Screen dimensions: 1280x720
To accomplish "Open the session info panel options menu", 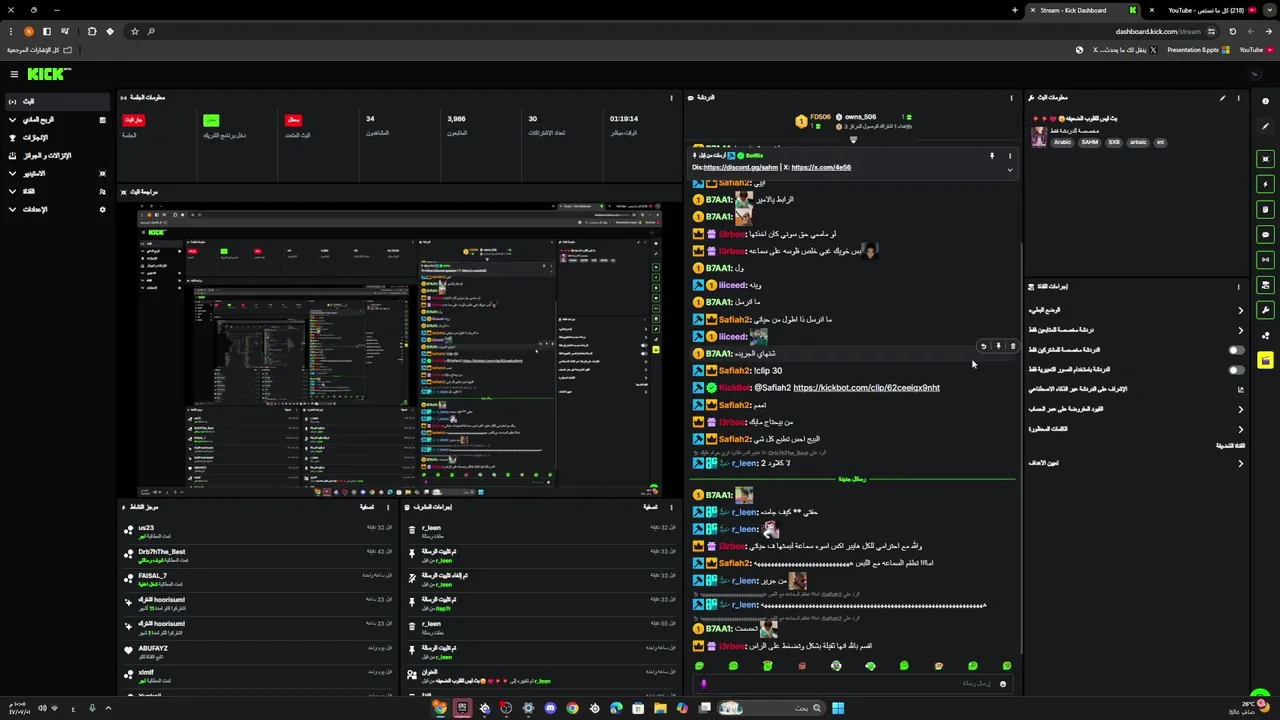I will coord(671,98).
